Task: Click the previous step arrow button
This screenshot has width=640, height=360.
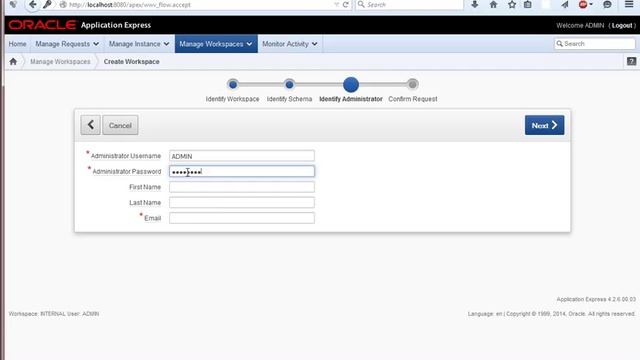Action: (90, 125)
